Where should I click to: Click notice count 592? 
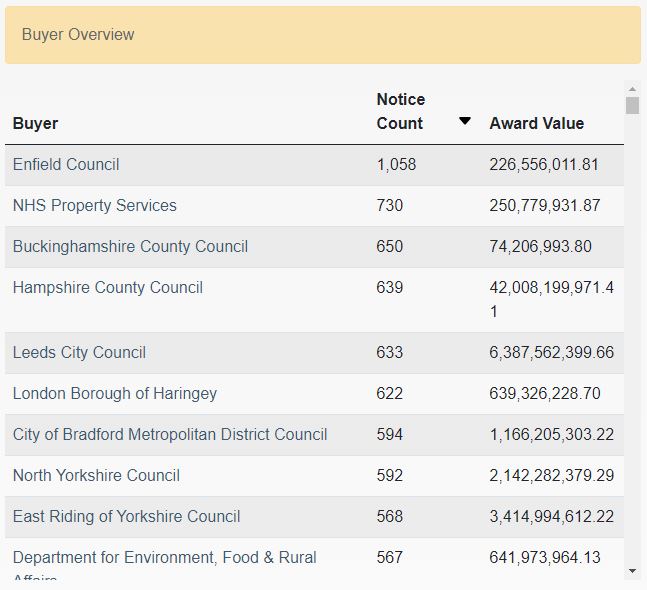[390, 475]
